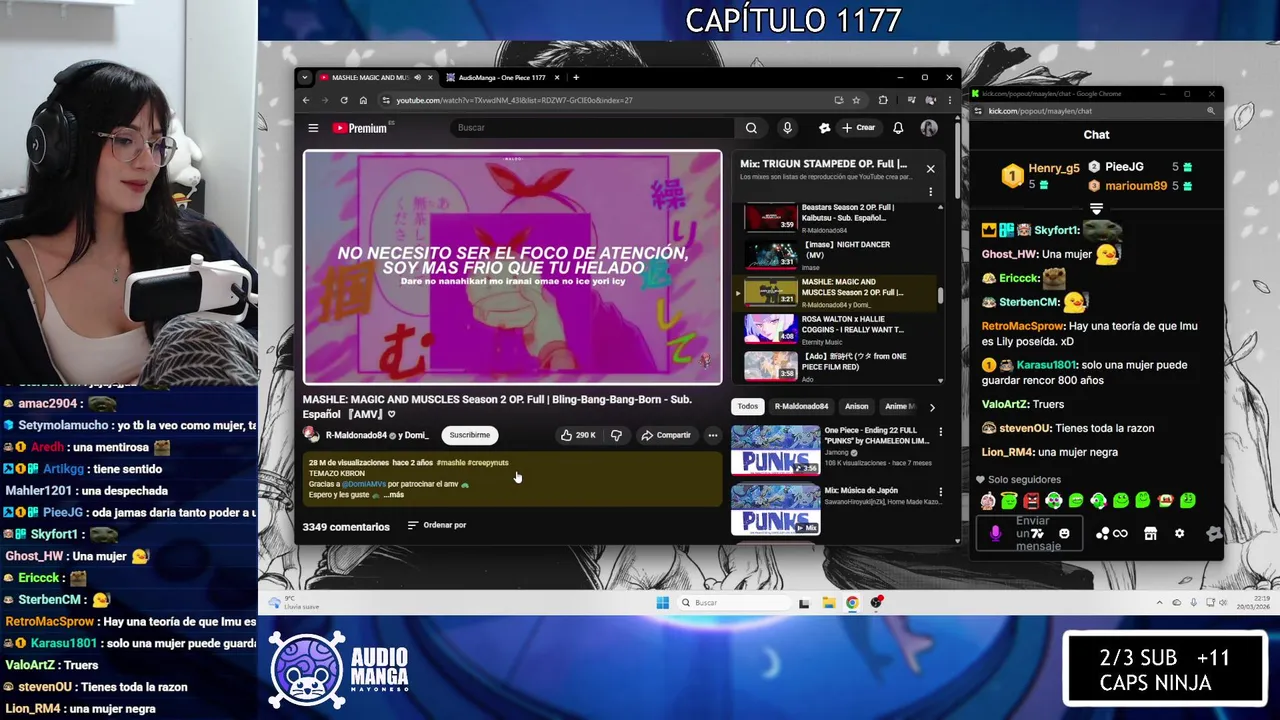This screenshot has width=1280, height=720.
Task: Bookmark this page with the star icon
Action: point(856,100)
